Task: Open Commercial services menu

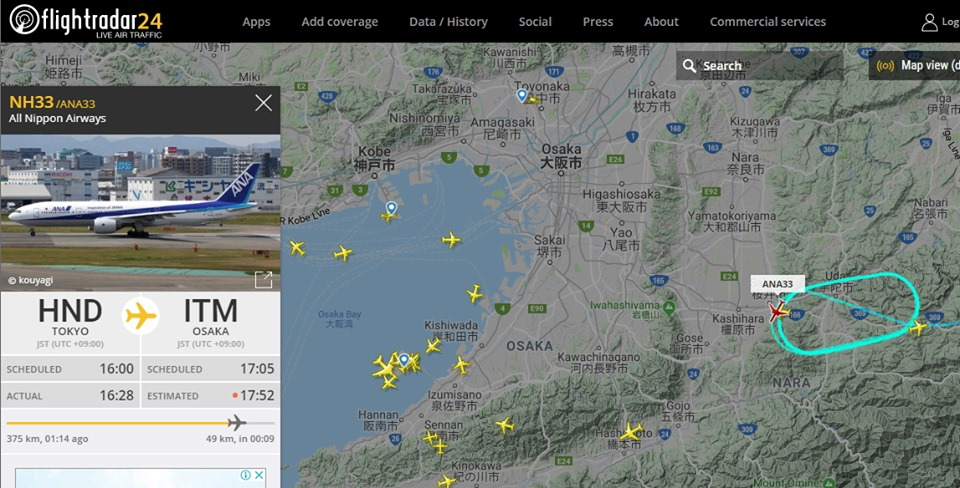Action: pos(768,21)
